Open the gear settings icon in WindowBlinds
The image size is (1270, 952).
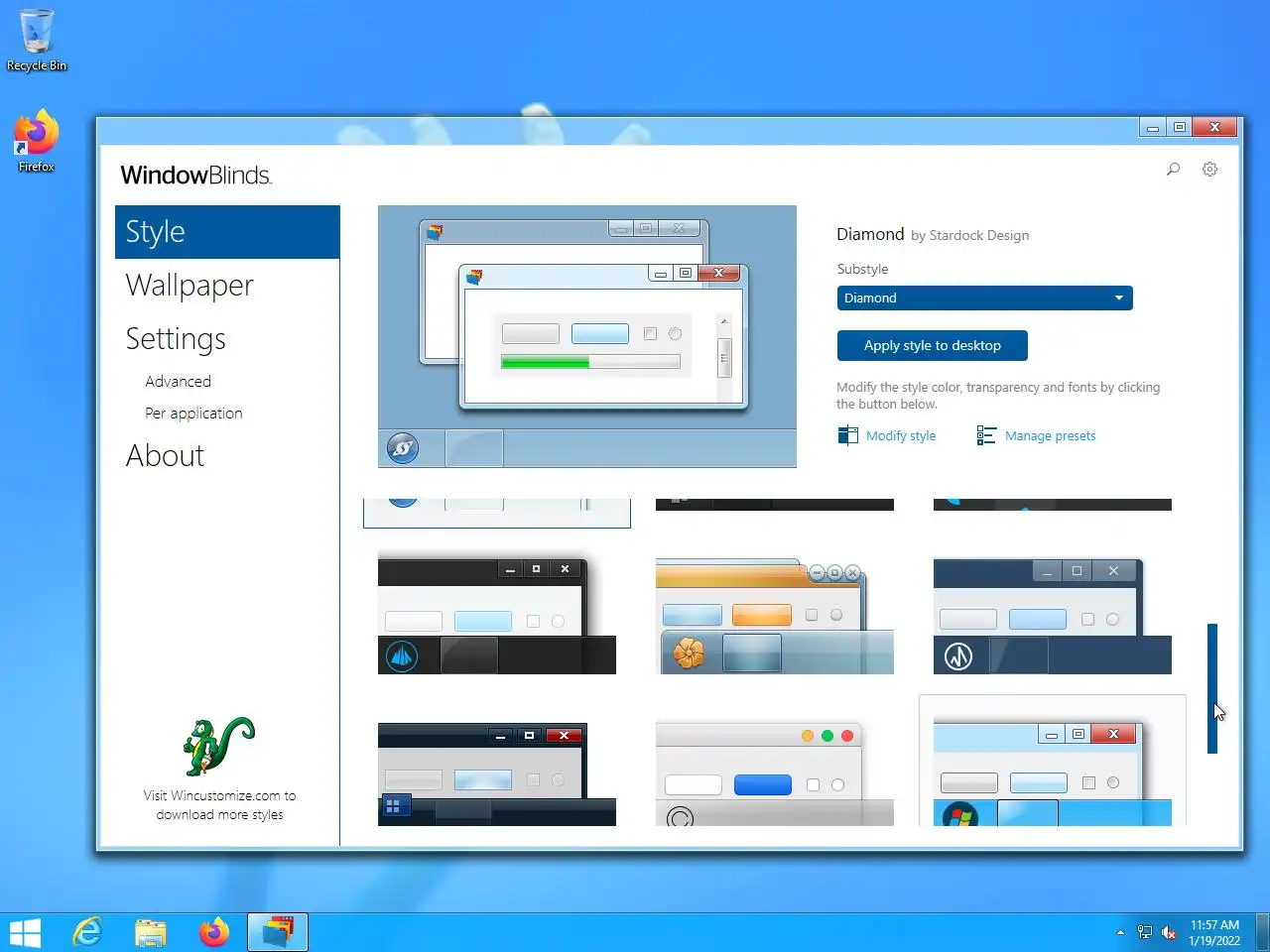tap(1209, 170)
